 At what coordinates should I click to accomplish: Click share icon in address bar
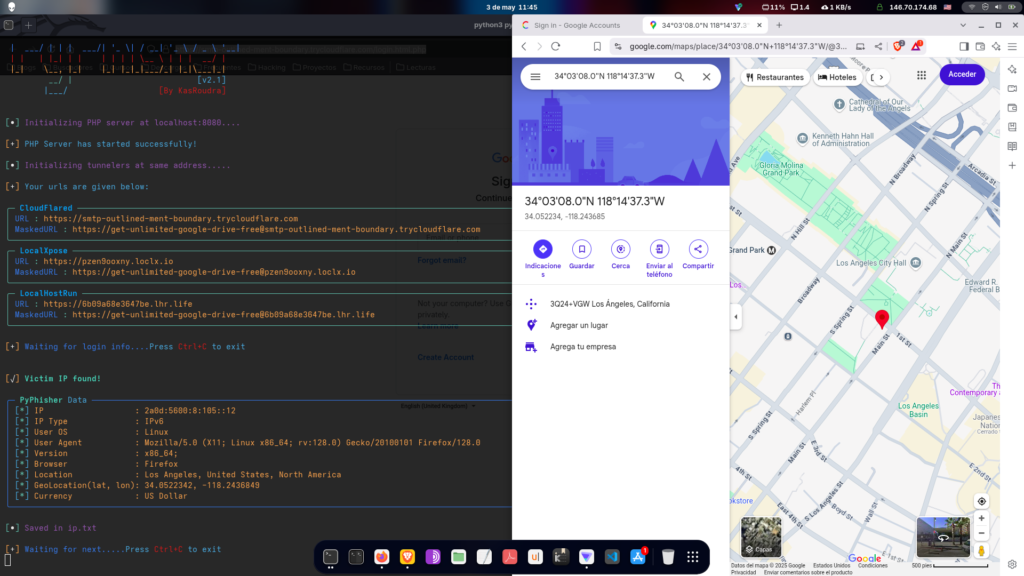[878, 46]
